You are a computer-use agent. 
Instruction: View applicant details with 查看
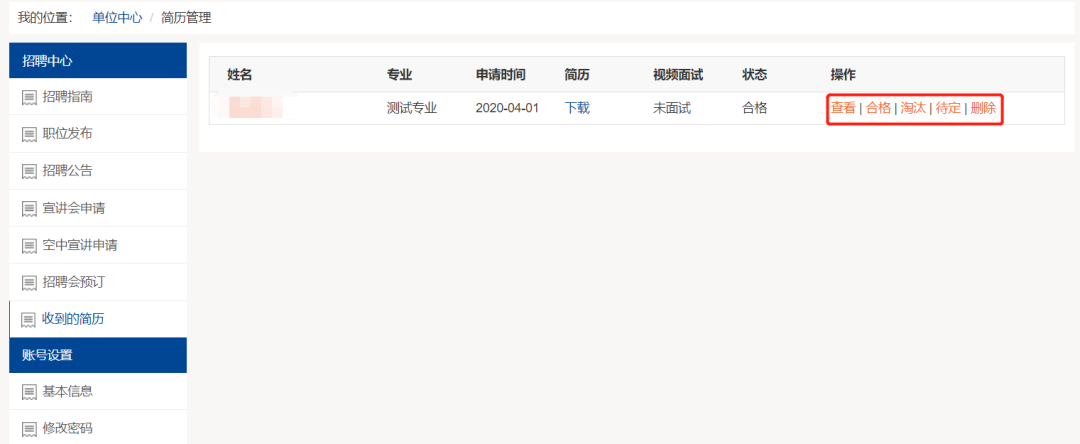pos(843,108)
